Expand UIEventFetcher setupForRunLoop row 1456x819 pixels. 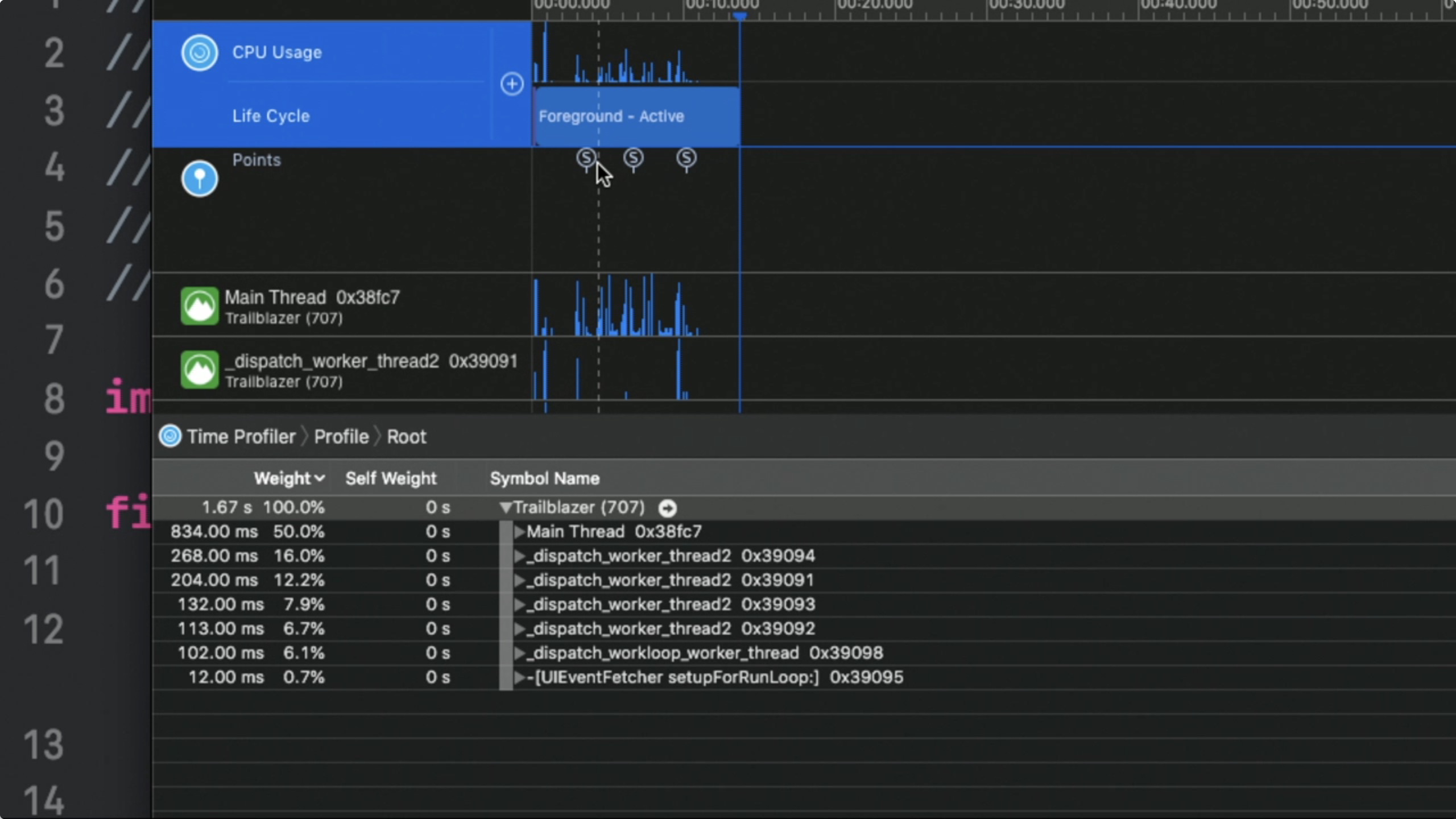[519, 677]
